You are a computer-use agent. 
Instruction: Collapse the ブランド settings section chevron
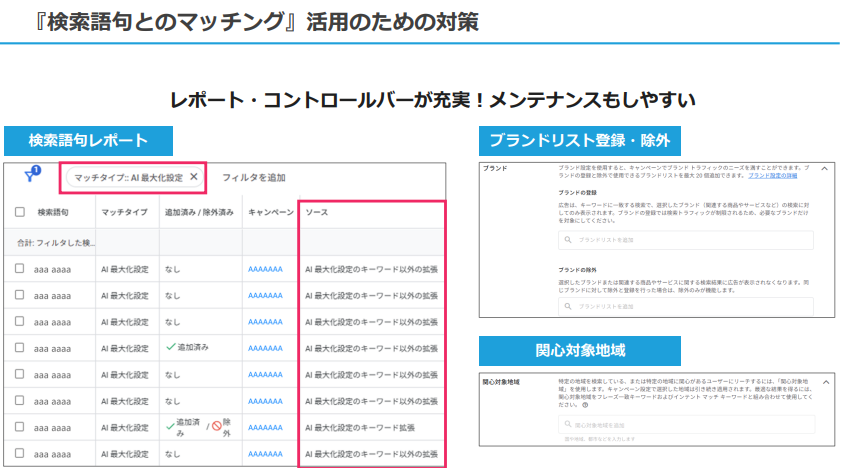tap(825, 169)
